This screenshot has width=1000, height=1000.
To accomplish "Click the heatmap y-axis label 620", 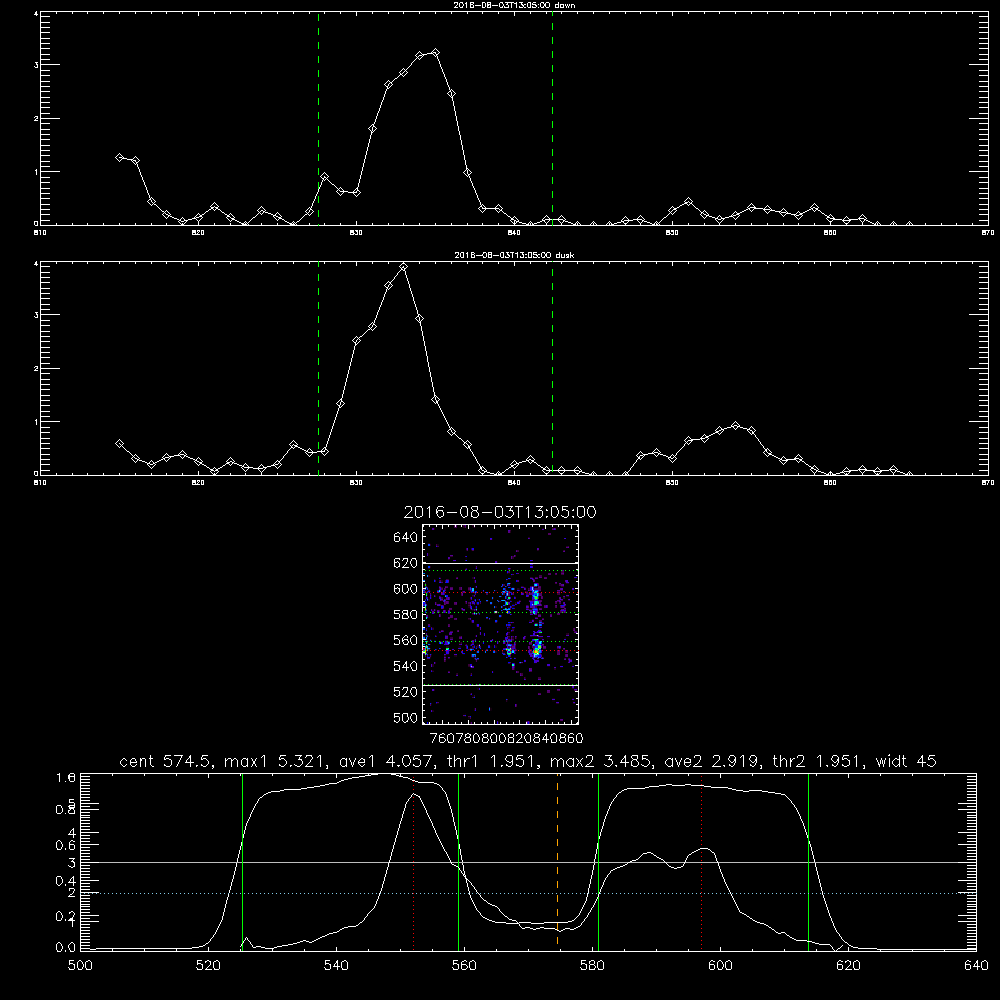I will coord(406,563).
